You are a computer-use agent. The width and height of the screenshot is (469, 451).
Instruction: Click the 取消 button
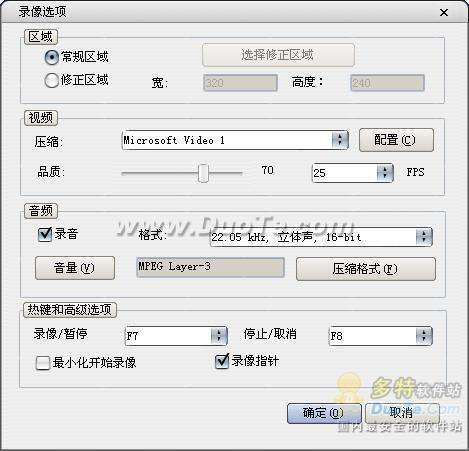point(402,414)
